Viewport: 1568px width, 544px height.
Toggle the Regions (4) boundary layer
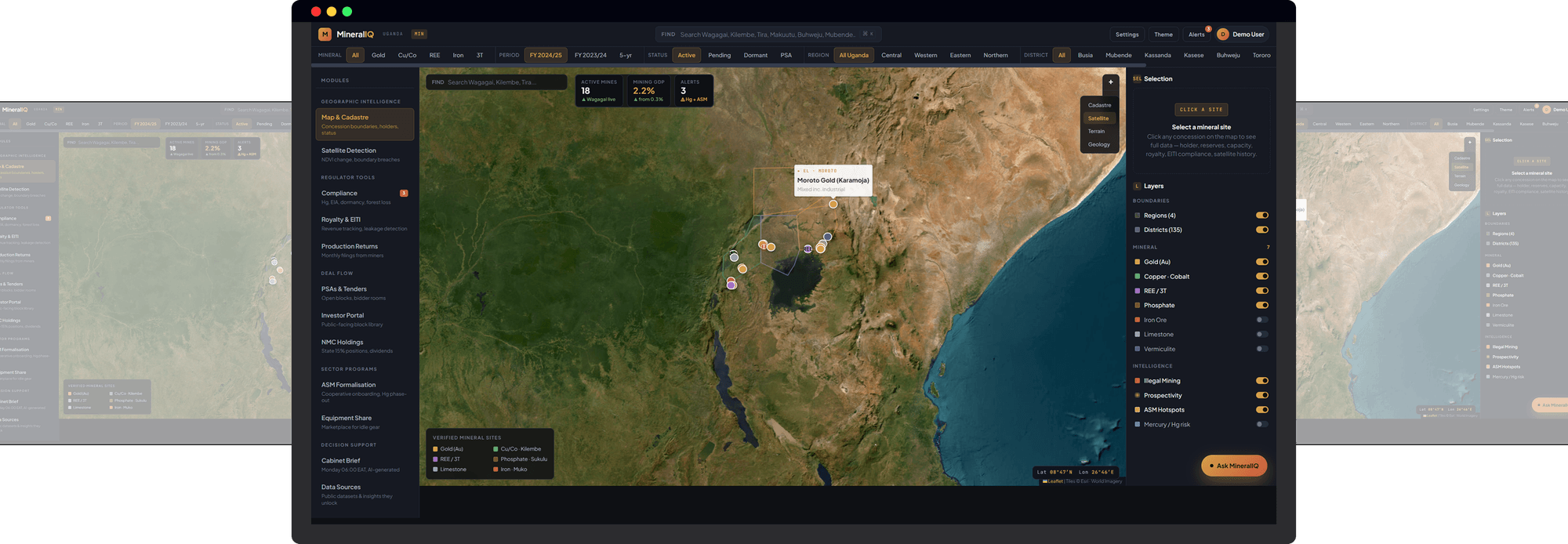1261,216
